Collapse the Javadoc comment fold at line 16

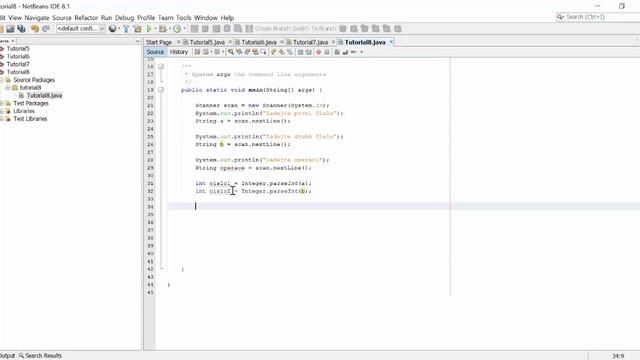161,66
